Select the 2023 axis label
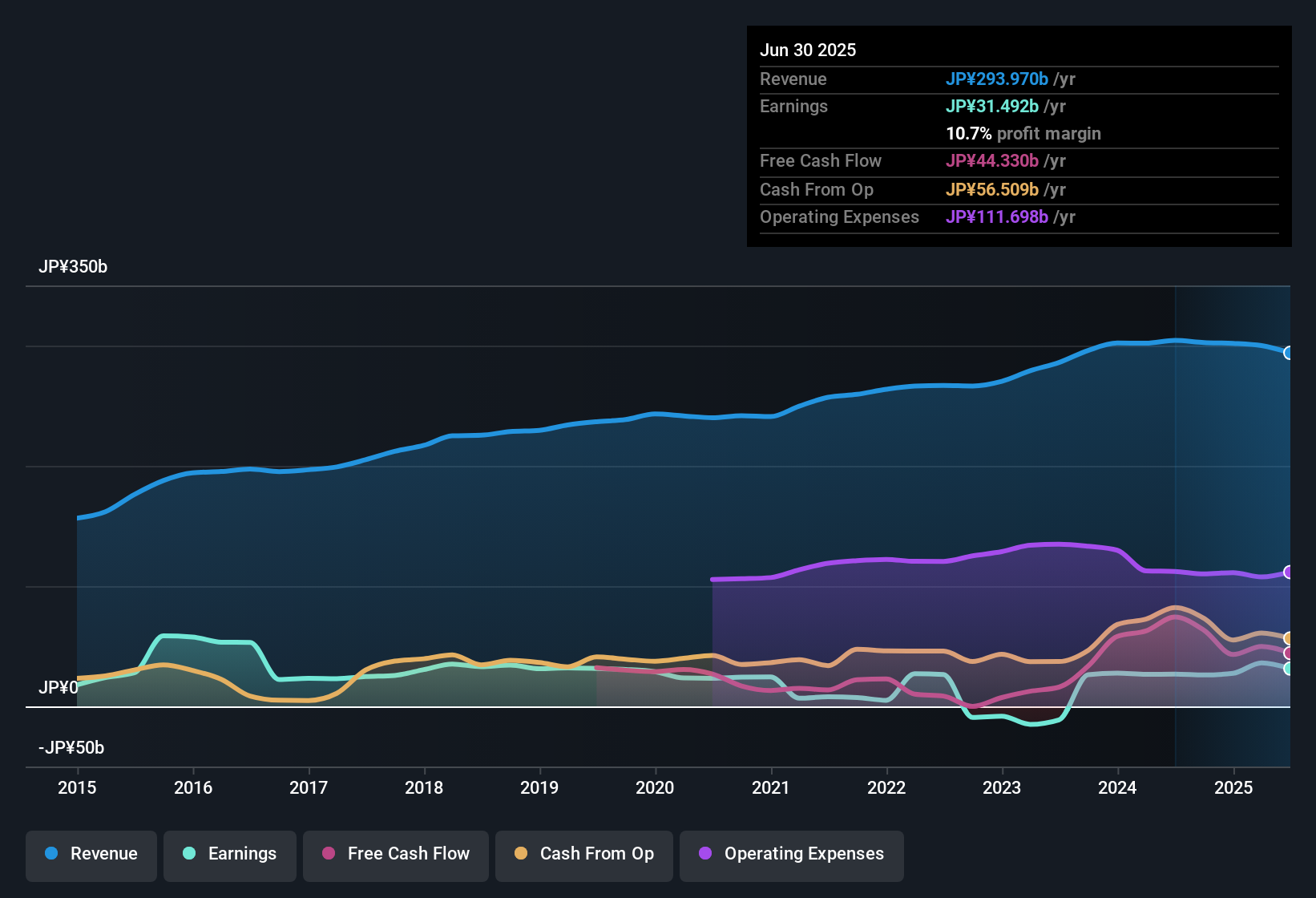The height and width of the screenshot is (898, 1316). click(x=1002, y=788)
